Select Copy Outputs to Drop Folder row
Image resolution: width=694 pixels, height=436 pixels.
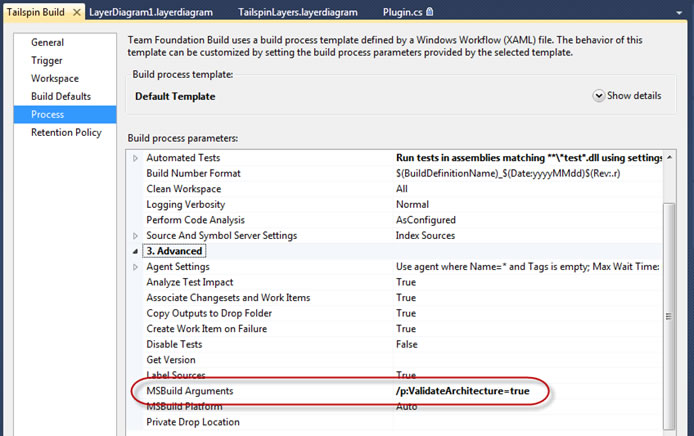point(395,313)
